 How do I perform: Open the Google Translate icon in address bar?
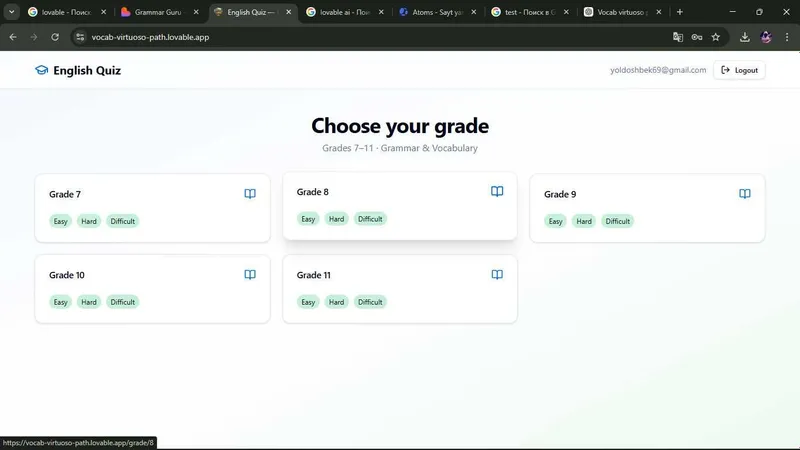pyautogui.click(x=678, y=37)
